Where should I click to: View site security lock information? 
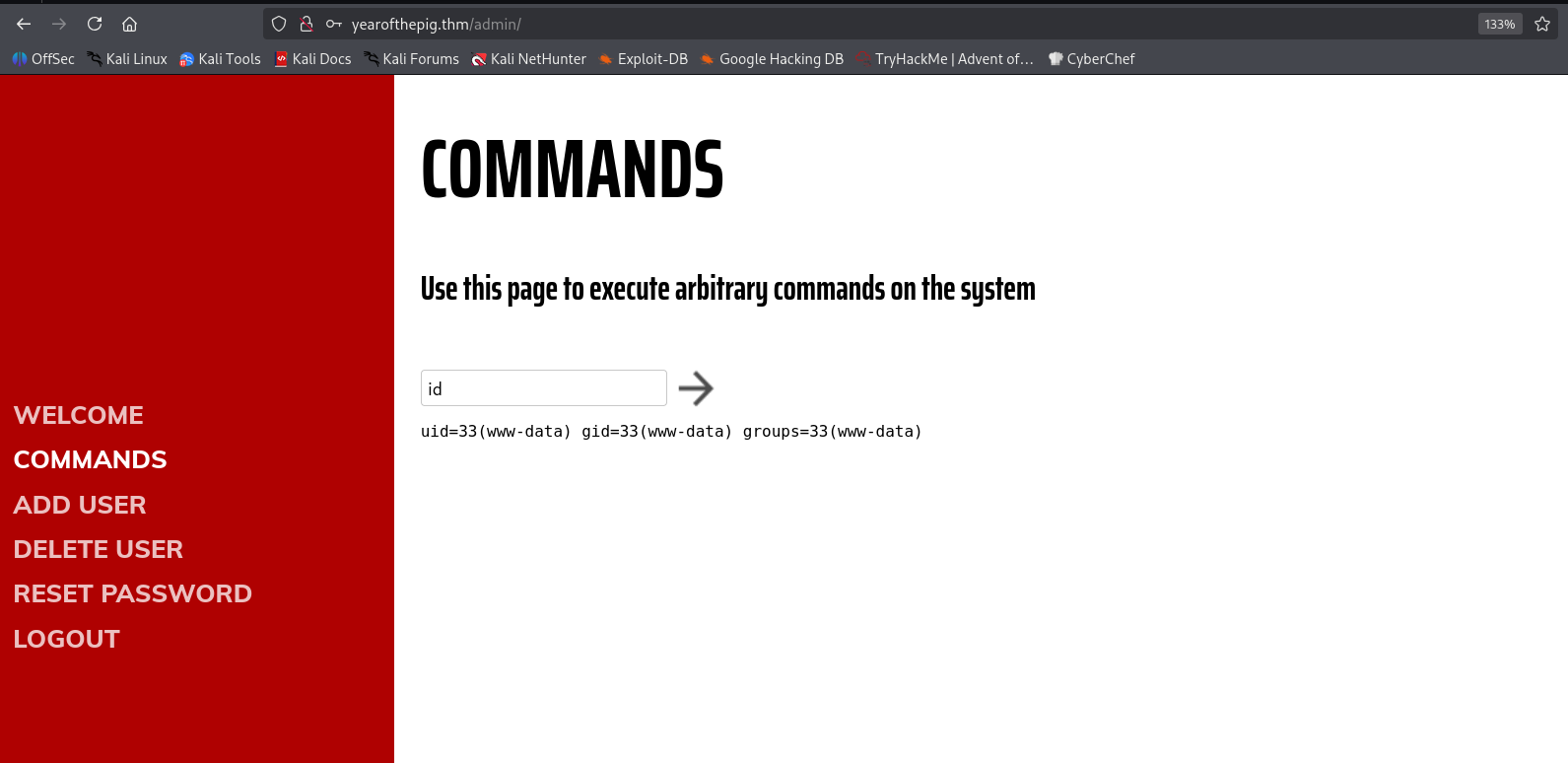(307, 24)
